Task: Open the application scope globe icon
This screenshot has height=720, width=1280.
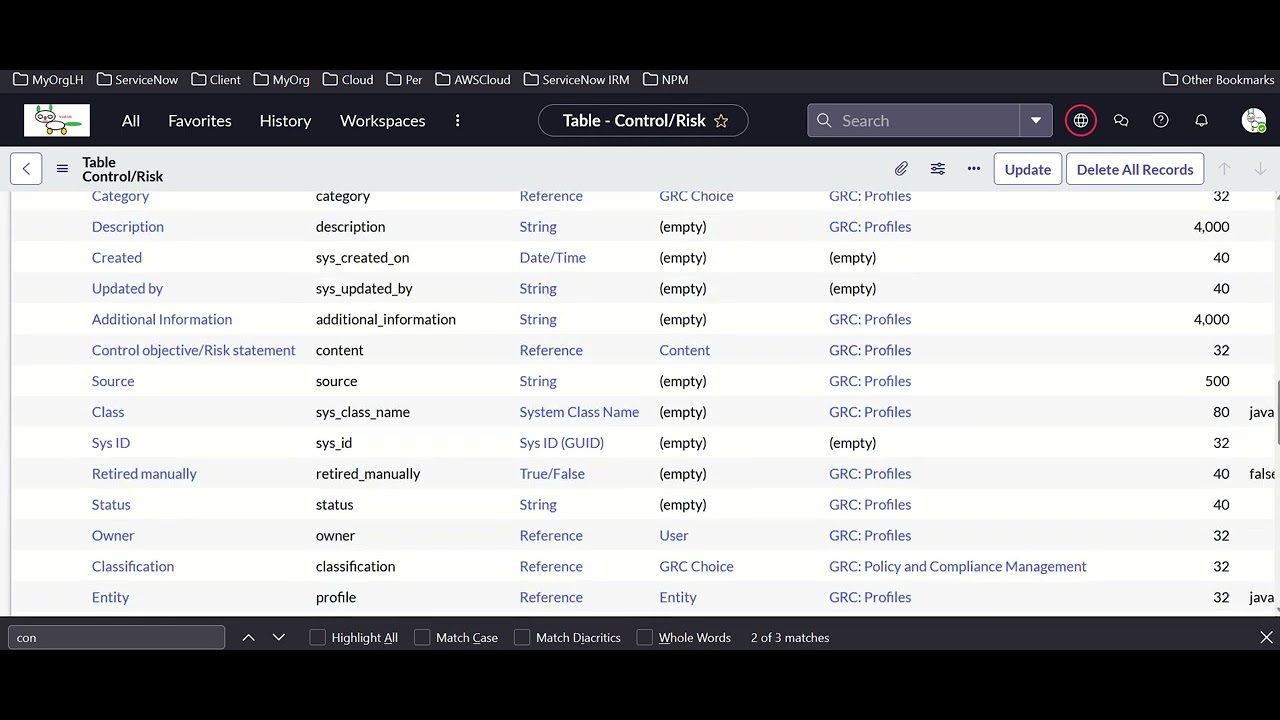Action: click(x=1081, y=121)
